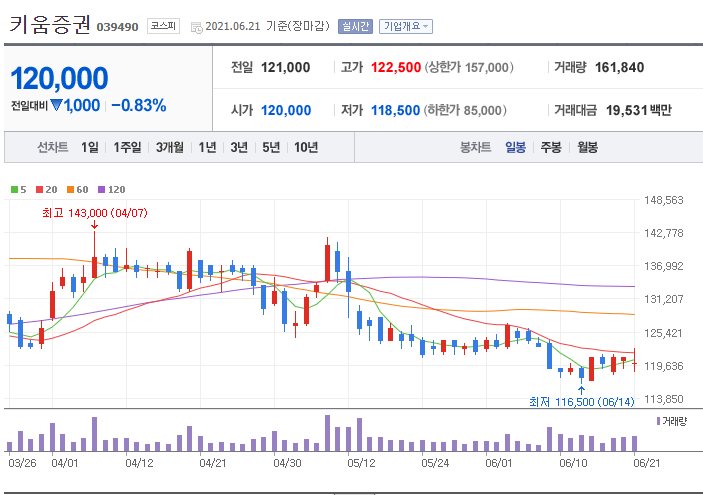Select the 3개월 line chart tab

[169, 147]
